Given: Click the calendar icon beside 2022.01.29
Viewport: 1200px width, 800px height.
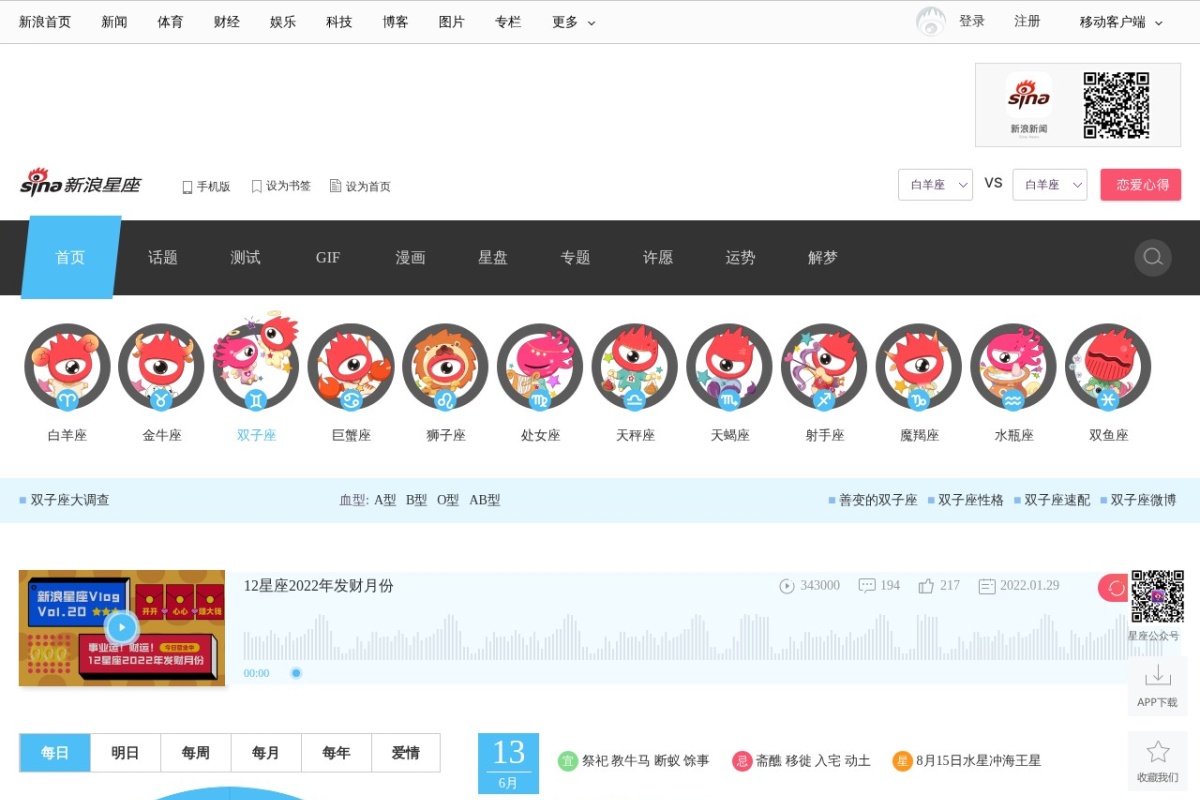Looking at the screenshot, I should click(987, 586).
